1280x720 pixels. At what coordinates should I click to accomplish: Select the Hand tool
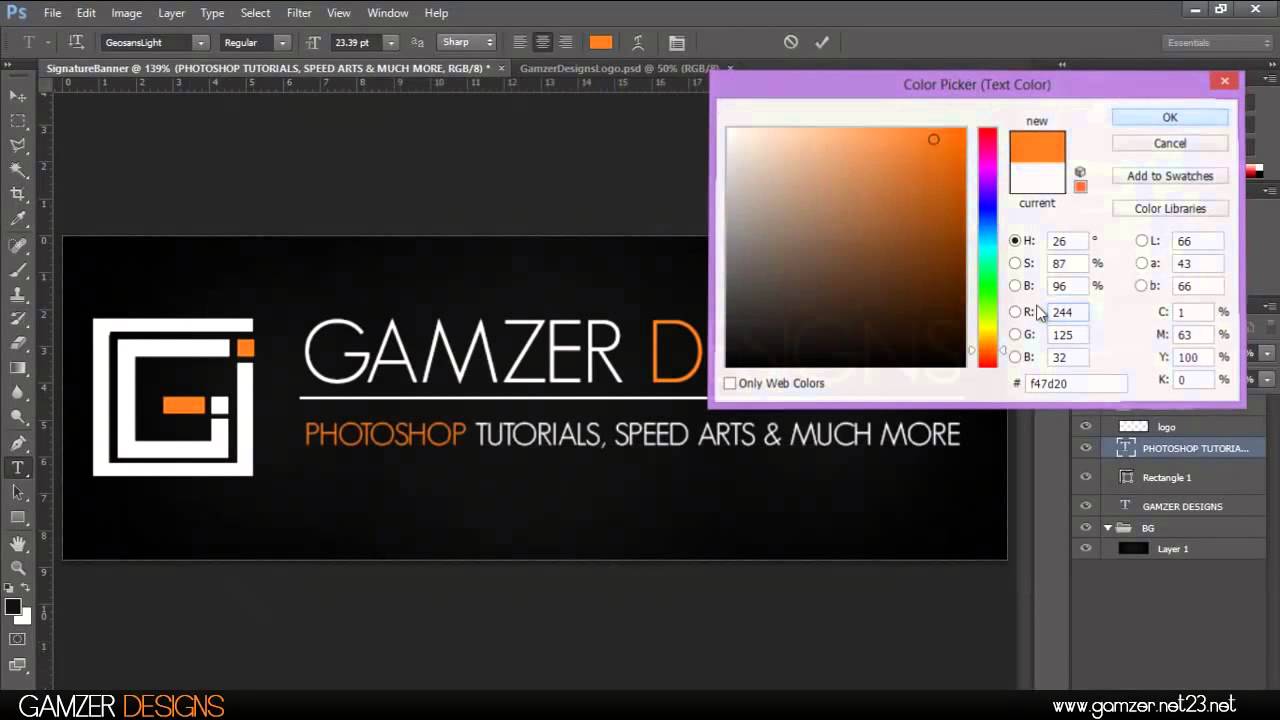[x=18, y=544]
